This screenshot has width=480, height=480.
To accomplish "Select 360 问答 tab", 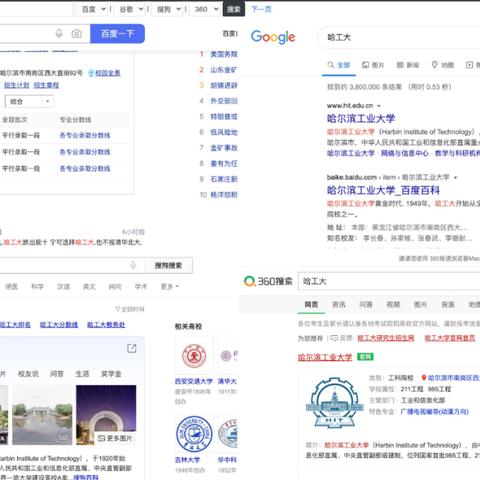I will click(366, 304).
